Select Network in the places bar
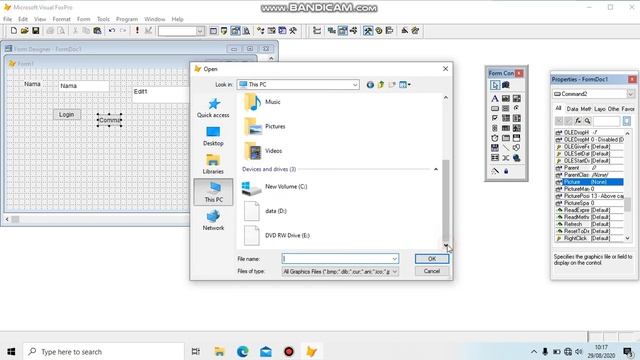The height and width of the screenshot is (360, 640). 213,221
